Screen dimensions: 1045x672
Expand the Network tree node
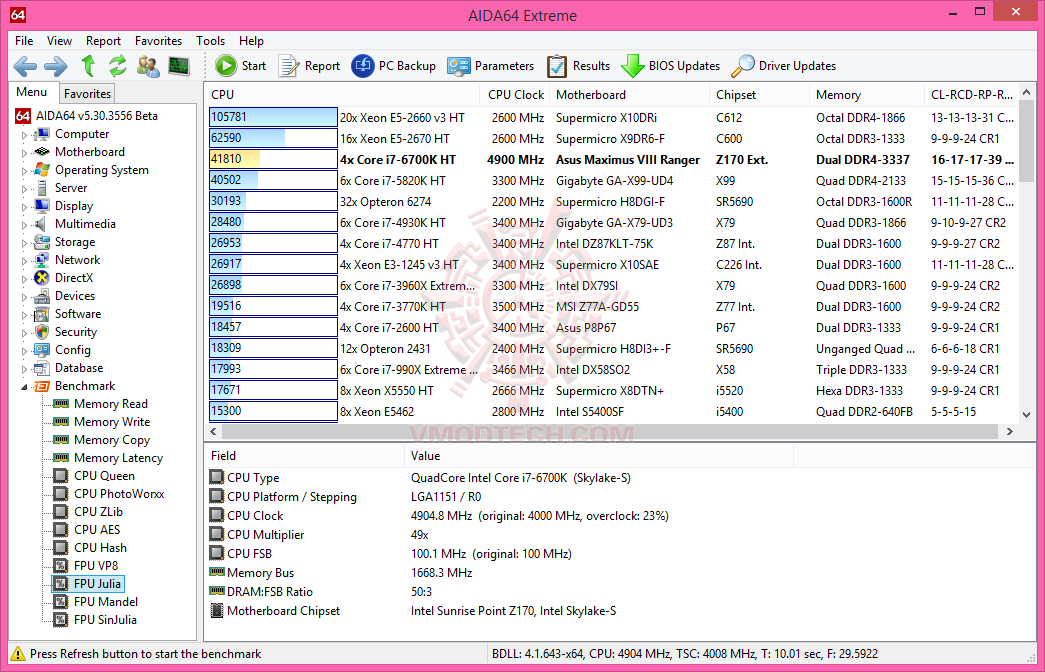(25, 261)
